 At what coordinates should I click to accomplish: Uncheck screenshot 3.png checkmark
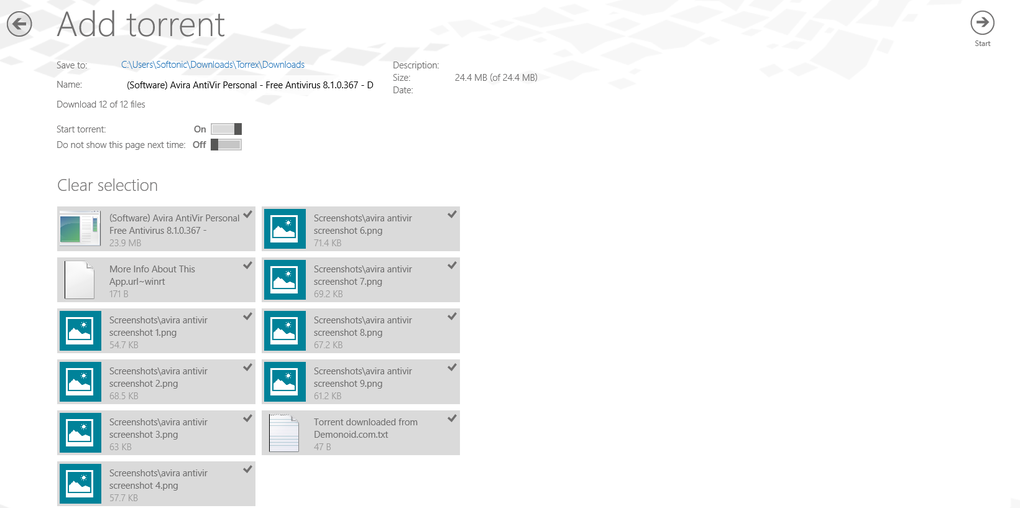[x=247, y=419]
